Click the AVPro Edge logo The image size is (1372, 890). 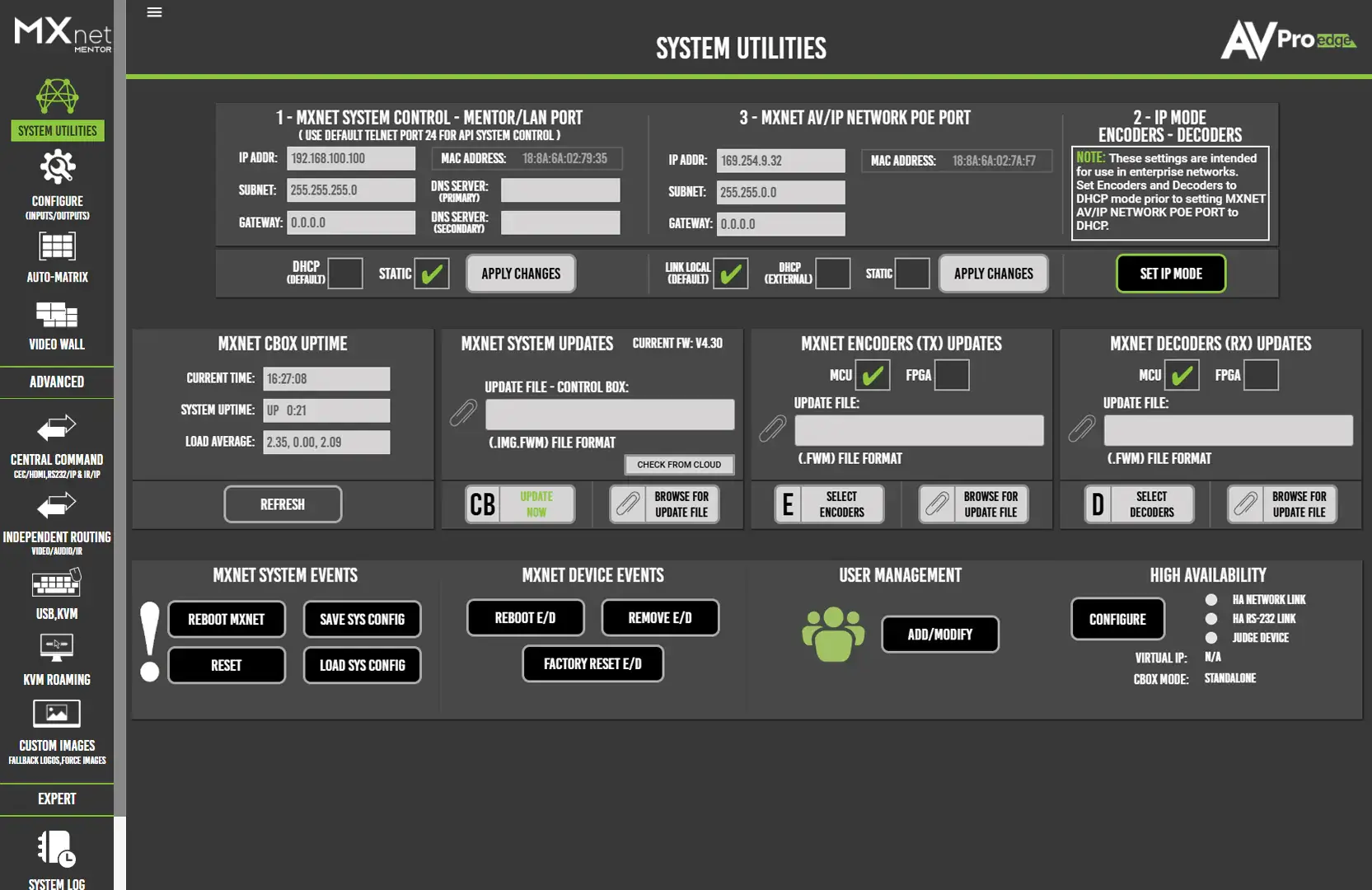(x=1288, y=40)
